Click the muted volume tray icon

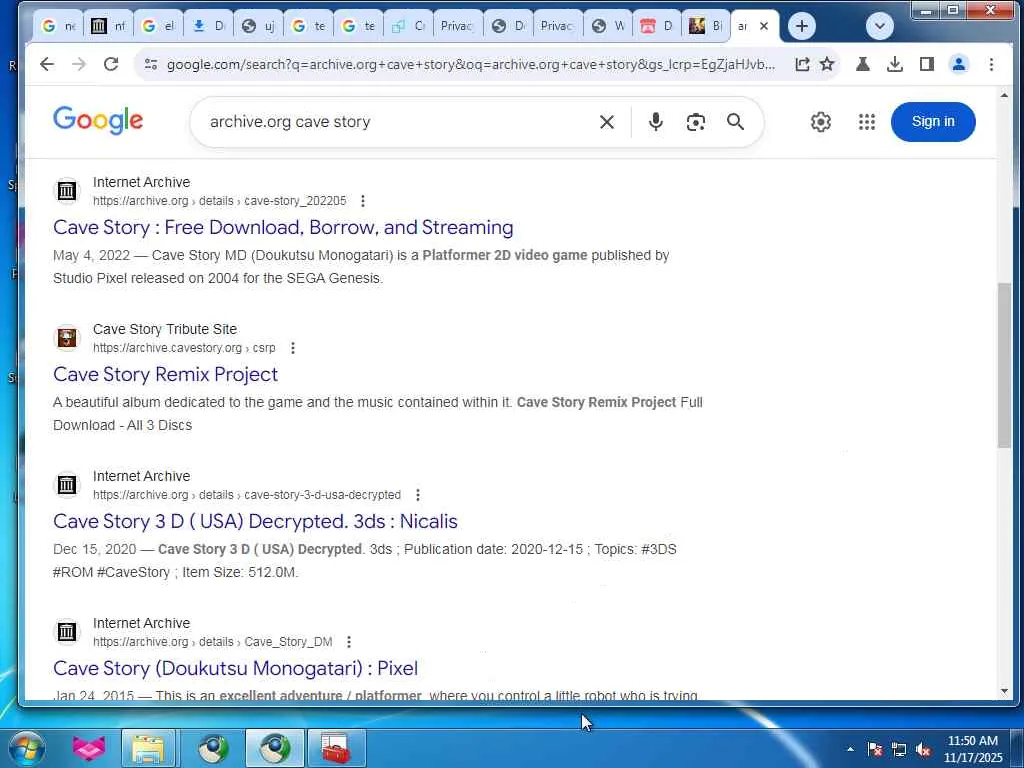(923, 750)
